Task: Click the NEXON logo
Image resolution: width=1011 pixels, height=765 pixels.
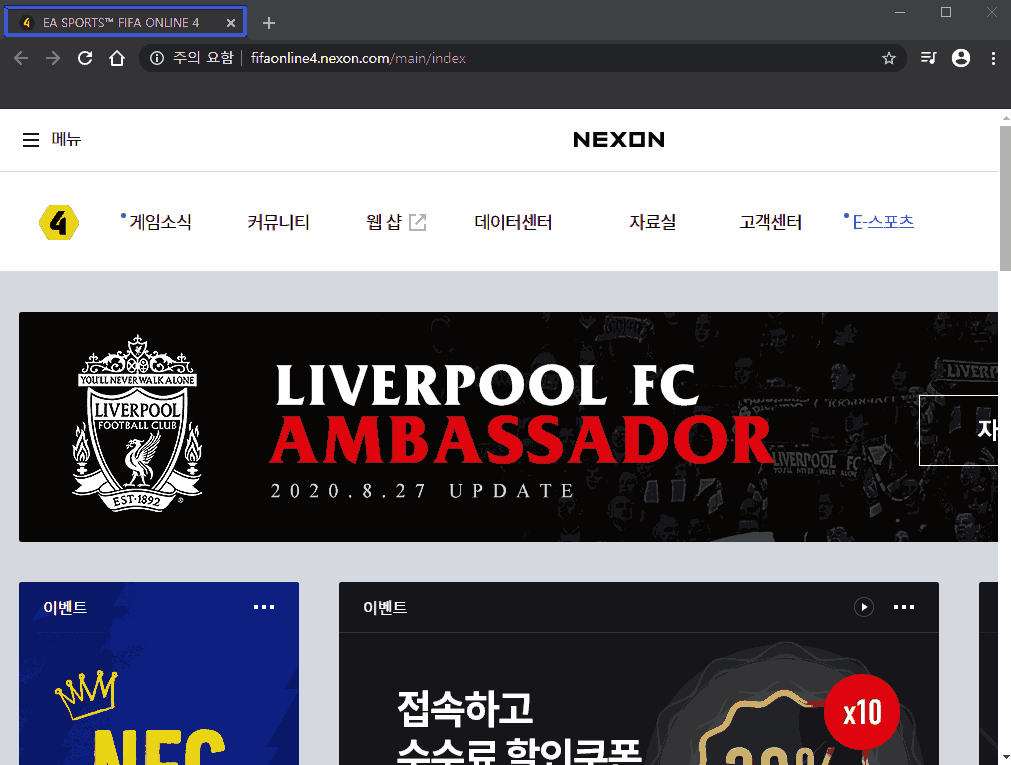Action: 619,139
